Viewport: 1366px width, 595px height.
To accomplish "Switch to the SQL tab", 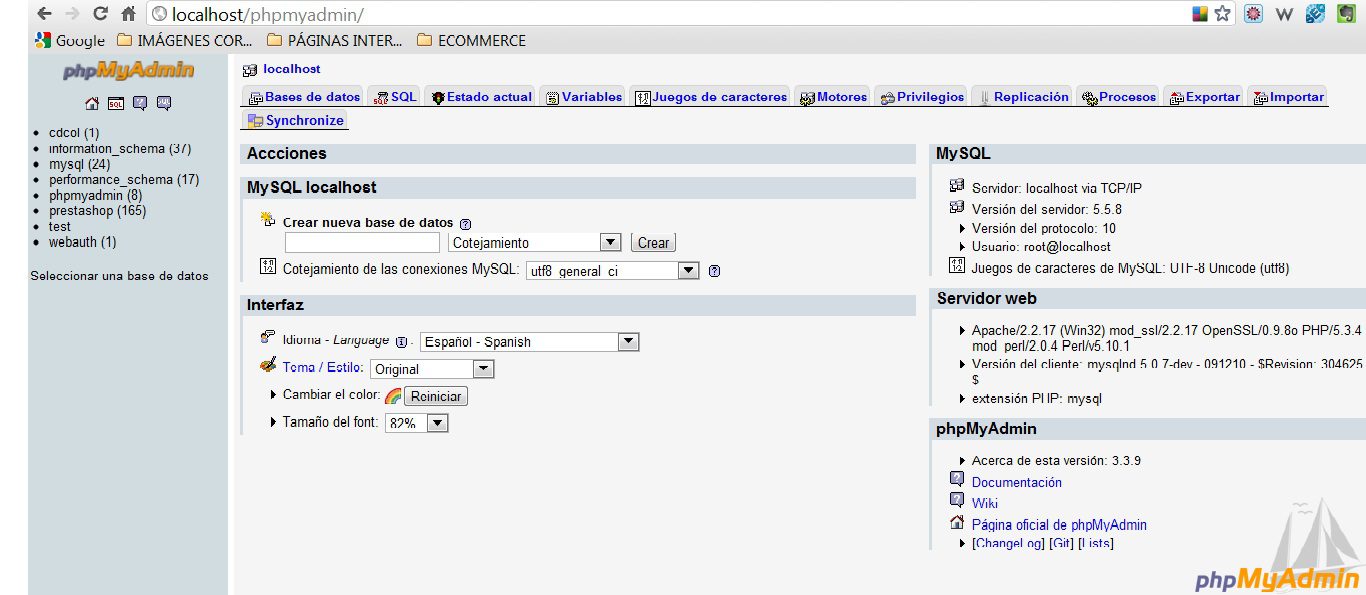I will point(395,97).
